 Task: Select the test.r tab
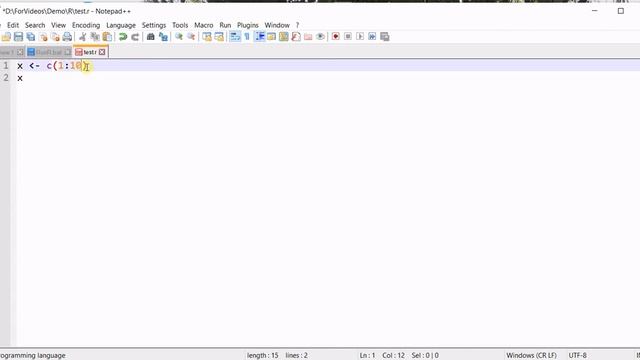coord(90,52)
